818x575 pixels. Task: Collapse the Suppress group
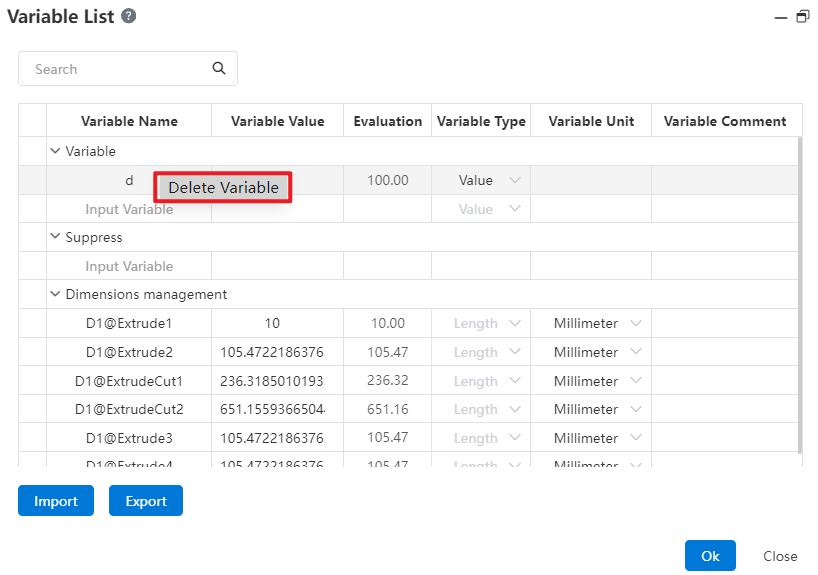(55, 237)
